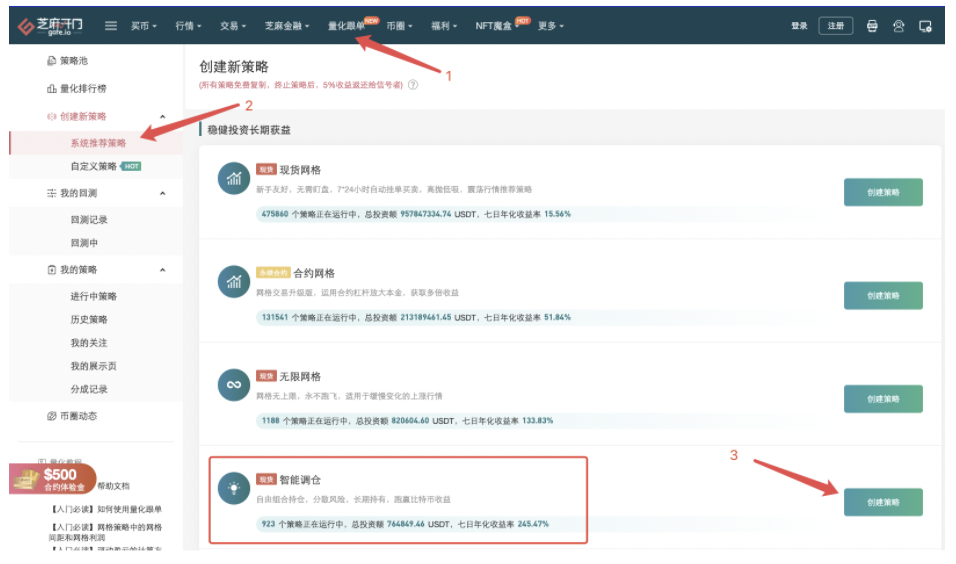The width and height of the screenshot is (956, 564).
Task: Click the 帮助文档 label
Action: 113,486
